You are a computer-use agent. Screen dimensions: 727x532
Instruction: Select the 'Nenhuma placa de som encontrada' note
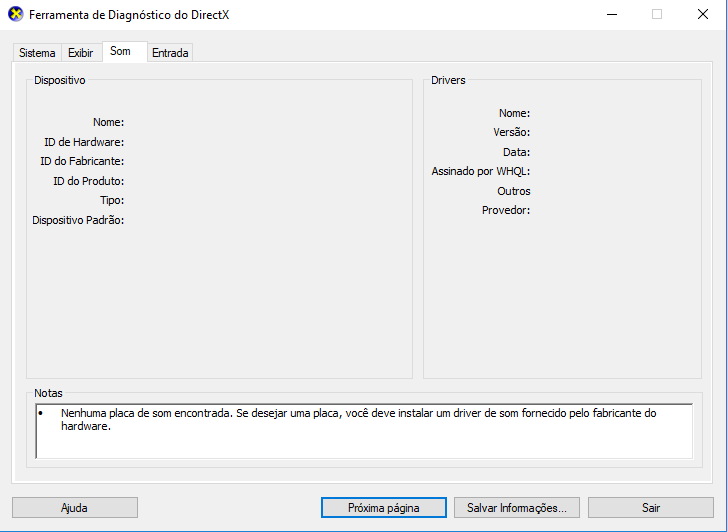[x=358, y=419]
